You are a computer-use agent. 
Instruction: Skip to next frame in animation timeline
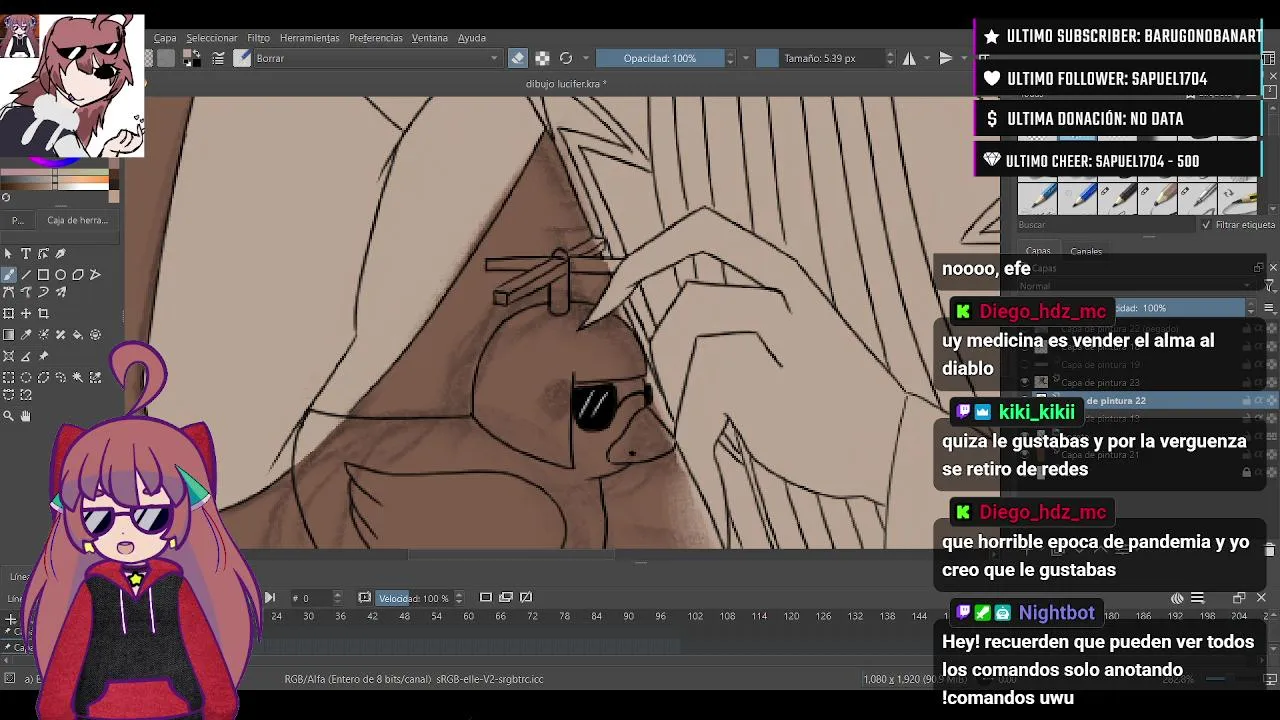[x=269, y=598]
